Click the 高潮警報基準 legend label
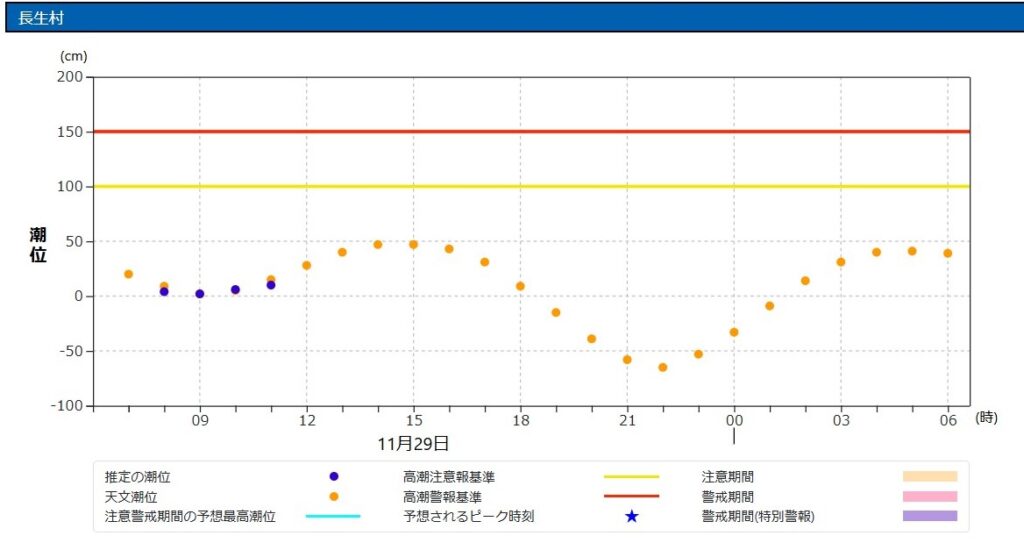The image size is (1024, 543). 442,497
